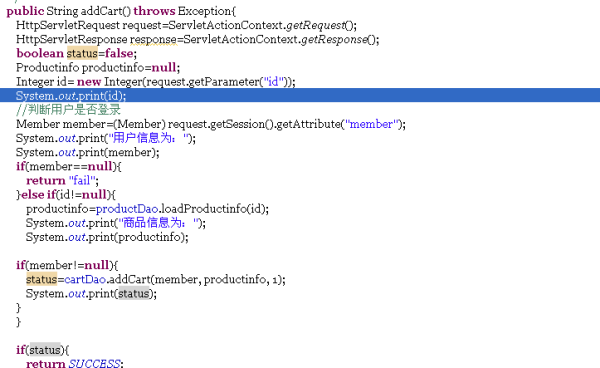Viewport: 600px width, 368px height.
Task: Click the 'Integer id= new Integer' line
Action: coord(156,81)
